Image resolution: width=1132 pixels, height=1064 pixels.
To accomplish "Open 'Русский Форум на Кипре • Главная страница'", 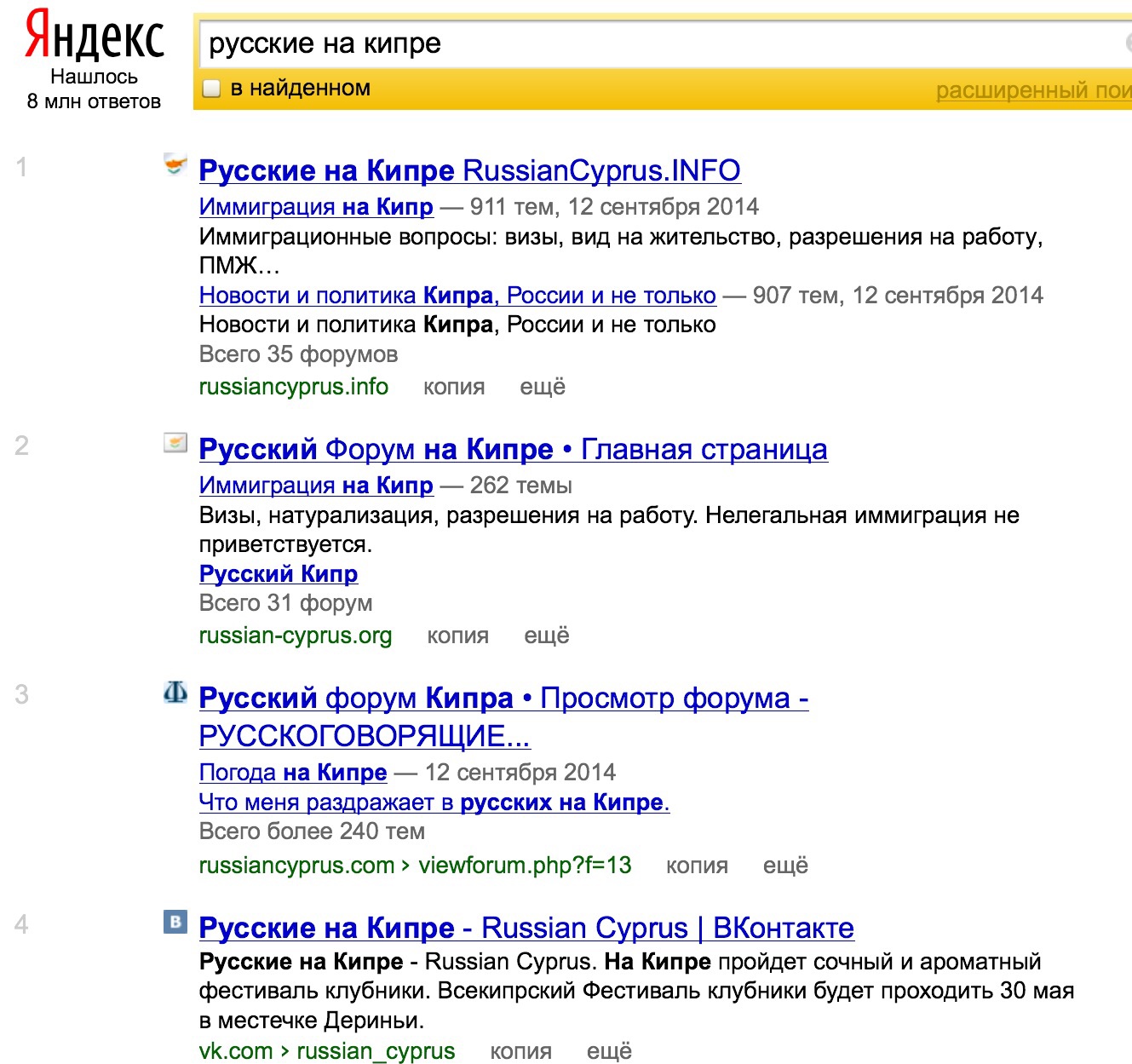I will (513, 449).
